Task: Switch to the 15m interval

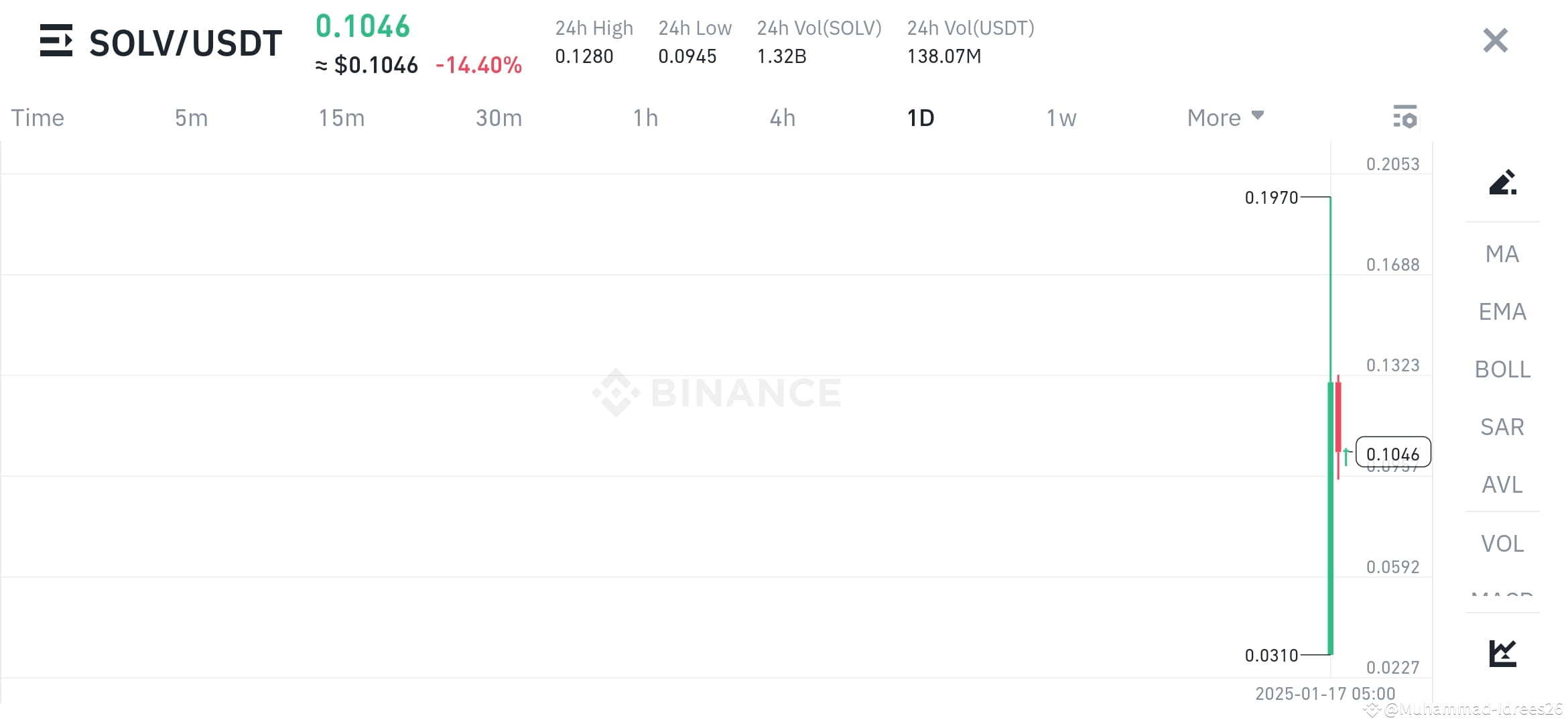Action: [342, 117]
